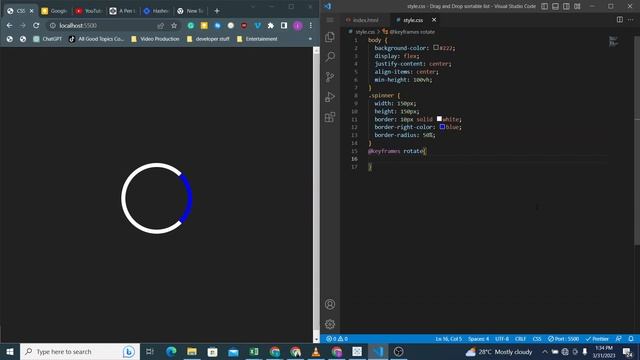
Task: Open the Entertainment bookmarks folder
Action: click(257, 39)
